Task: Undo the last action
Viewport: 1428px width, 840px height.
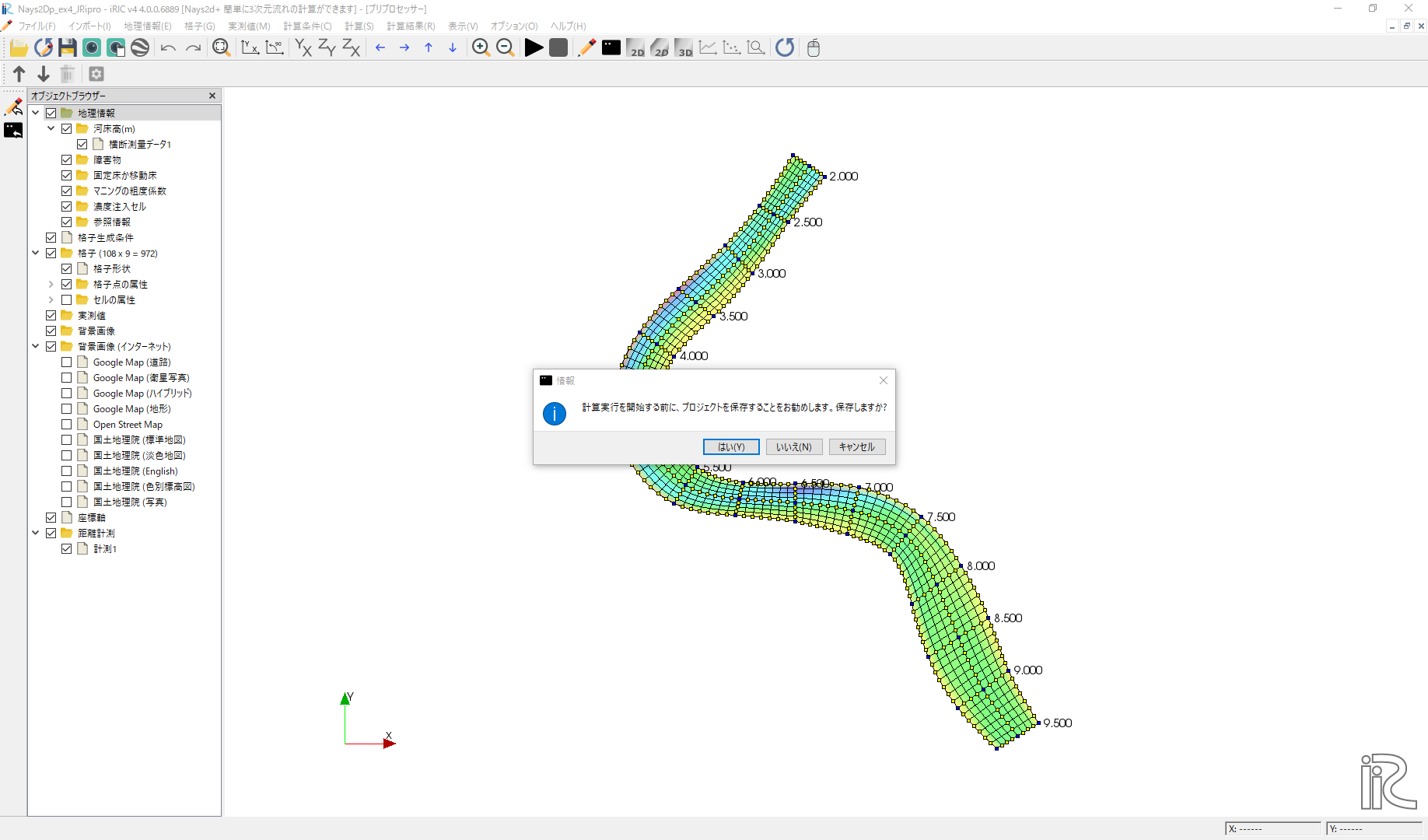Action: click(168, 48)
